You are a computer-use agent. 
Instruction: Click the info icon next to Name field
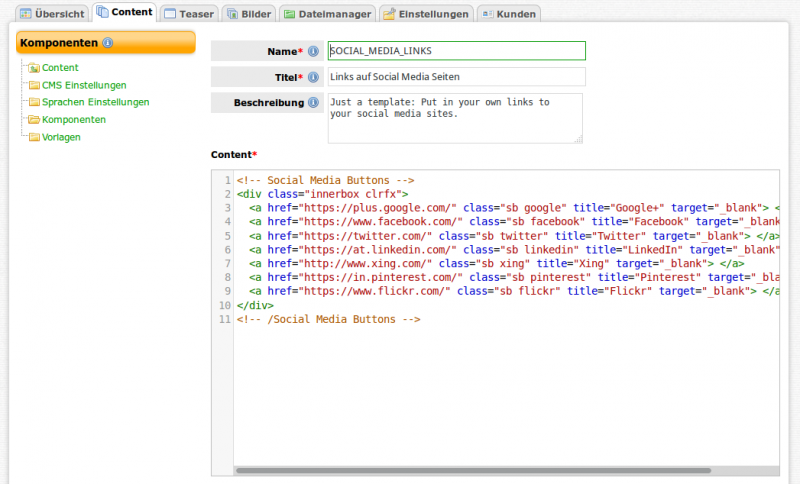(x=313, y=51)
